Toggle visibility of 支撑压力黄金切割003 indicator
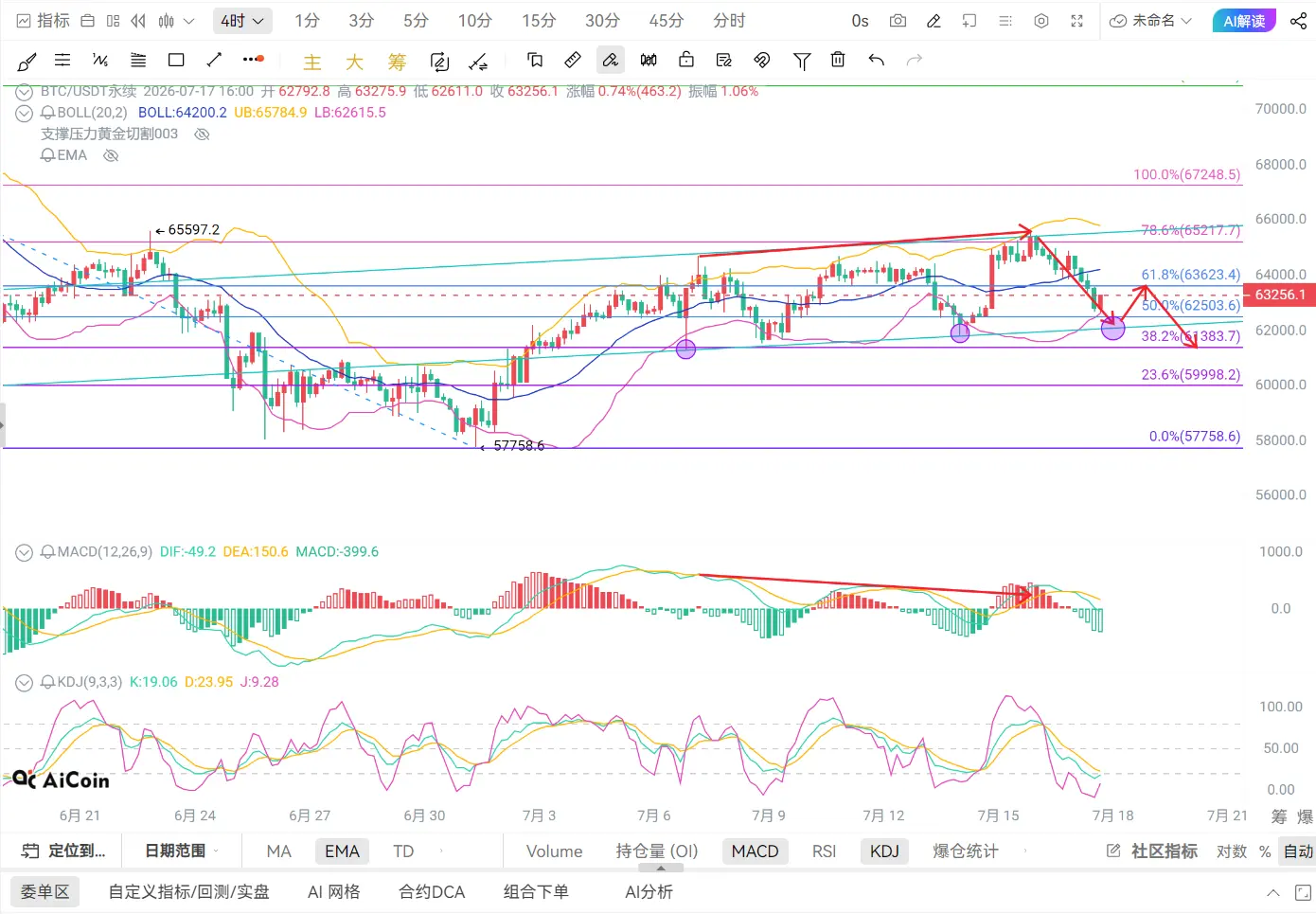The image size is (1316, 914). [x=202, y=134]
